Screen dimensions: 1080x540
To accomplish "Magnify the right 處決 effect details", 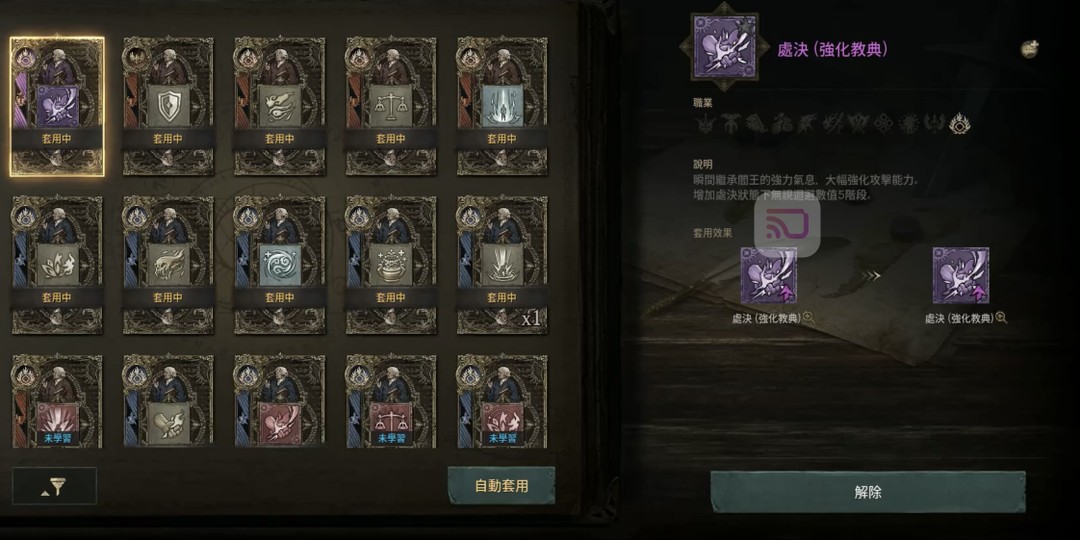I will pyautogui.click(x=1001, y=318).
